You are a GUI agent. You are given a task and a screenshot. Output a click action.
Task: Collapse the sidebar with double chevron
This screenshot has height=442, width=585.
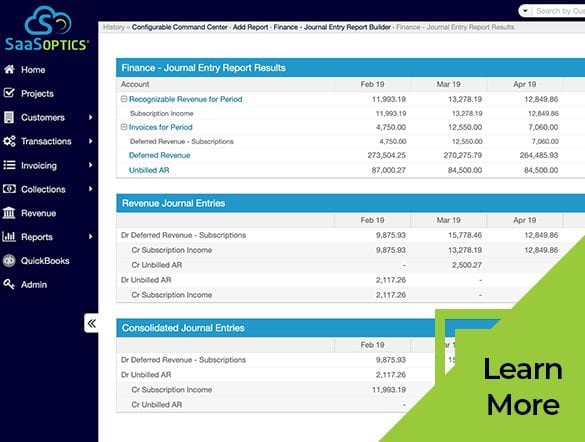(x=91, y=323)
